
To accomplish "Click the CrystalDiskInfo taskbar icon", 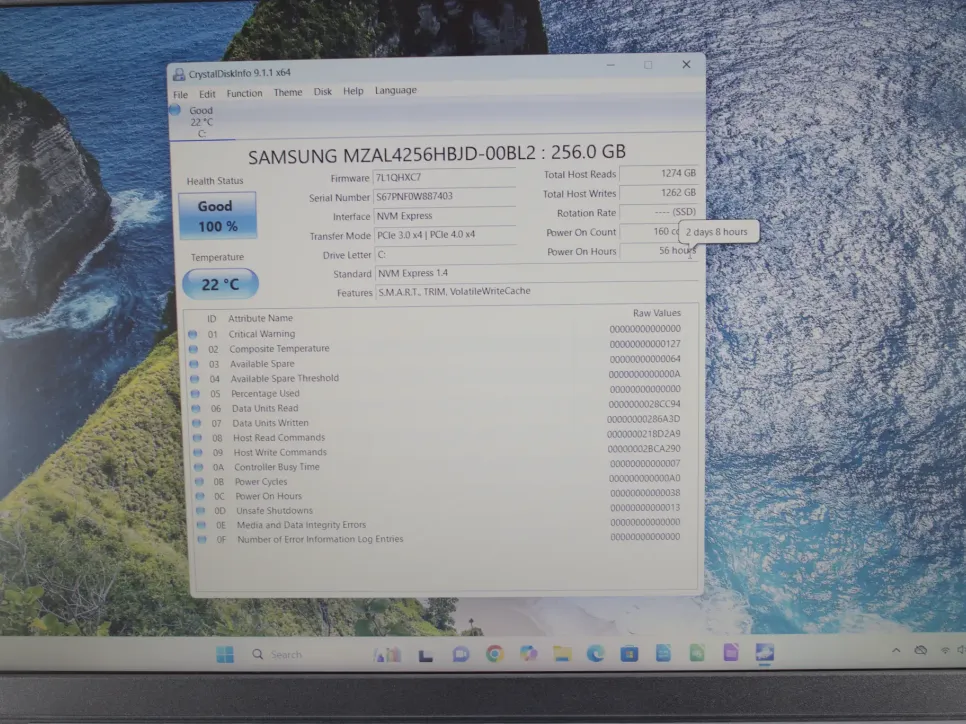I will tap(765, 653).
